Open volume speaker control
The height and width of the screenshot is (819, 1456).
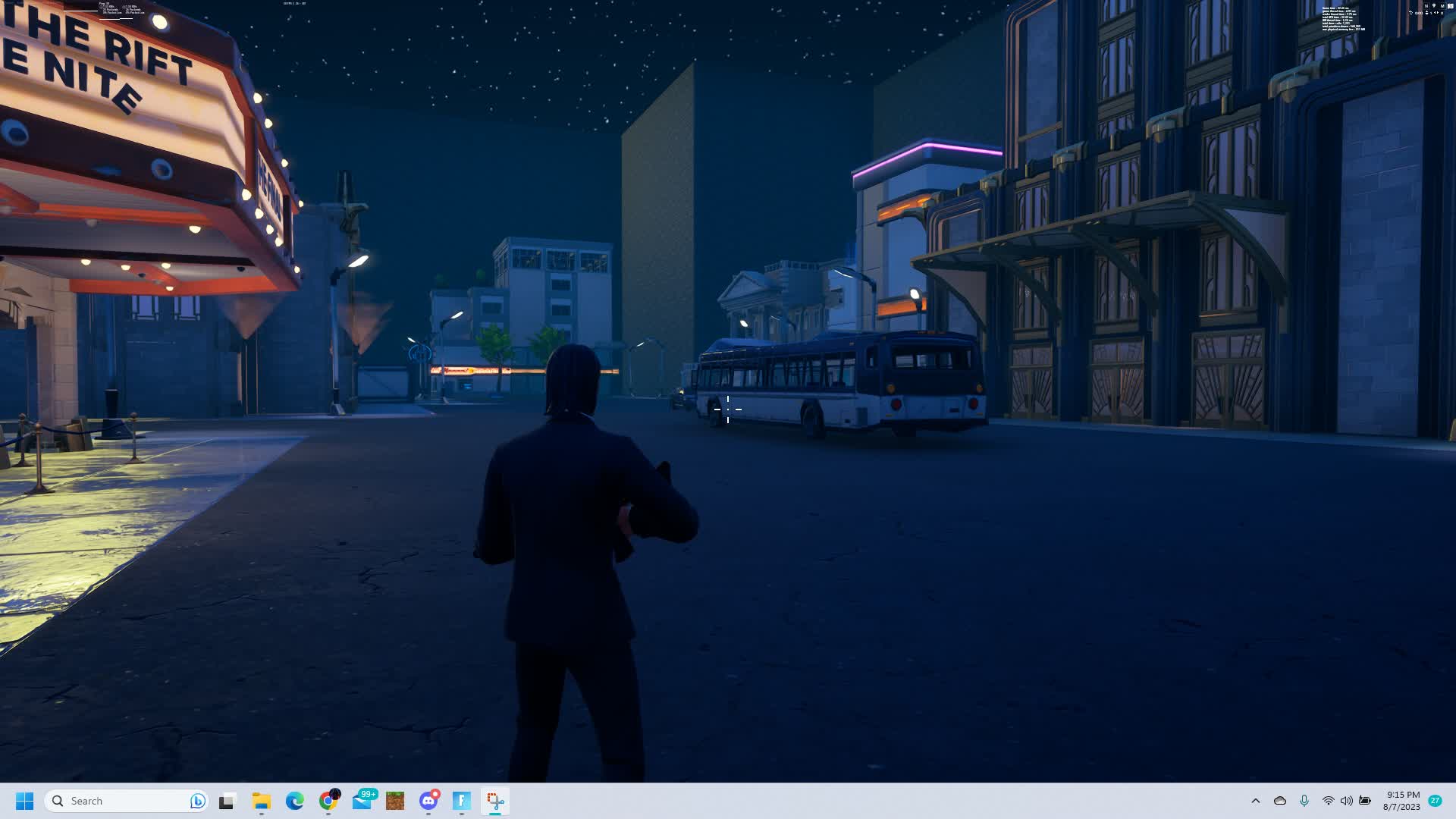[1346, 801]
